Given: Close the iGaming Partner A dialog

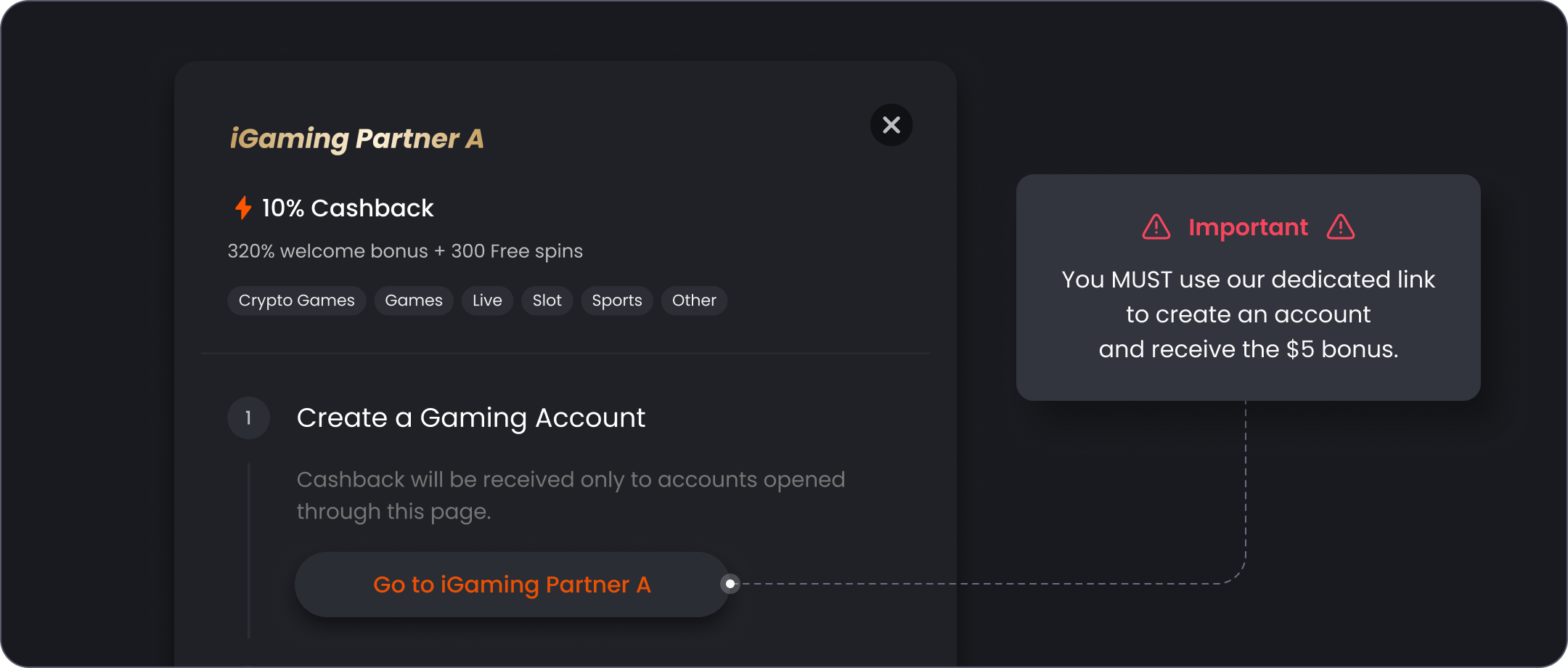Looking at the screenshot, I should pos(891,125).
